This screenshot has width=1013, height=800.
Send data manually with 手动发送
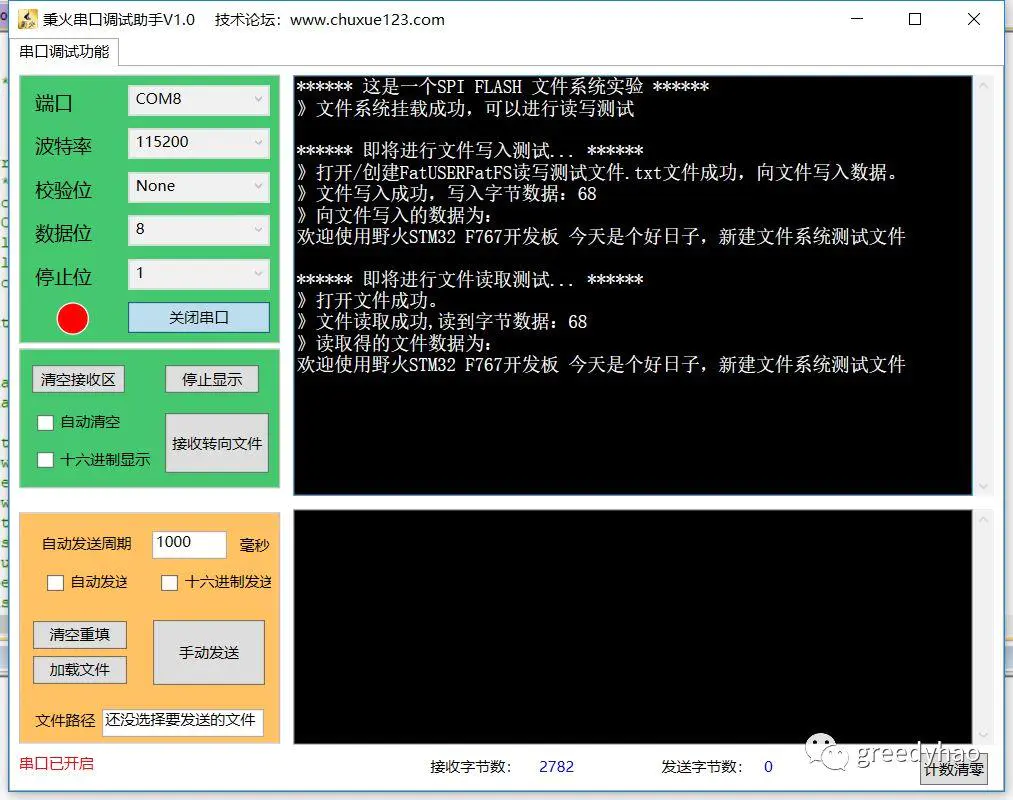208,652
